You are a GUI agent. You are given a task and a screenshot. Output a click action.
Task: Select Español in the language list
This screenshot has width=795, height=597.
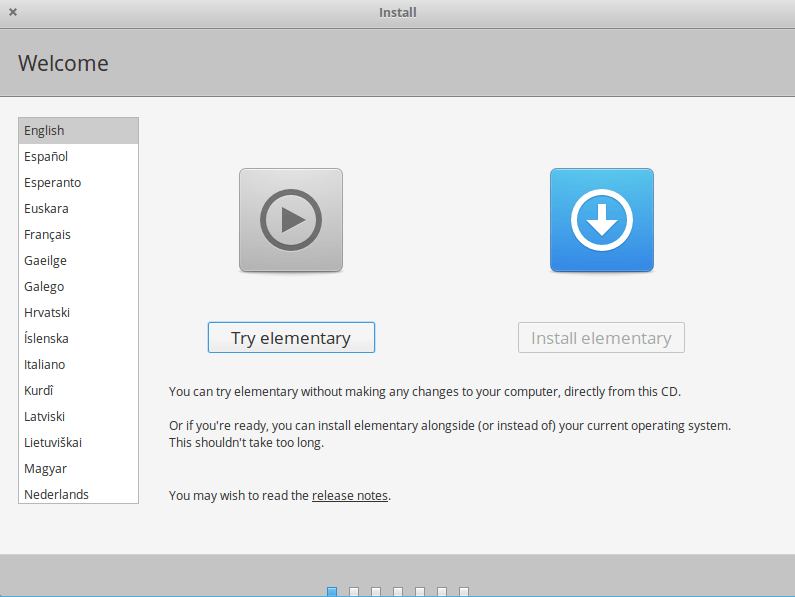tap(79, 156)
